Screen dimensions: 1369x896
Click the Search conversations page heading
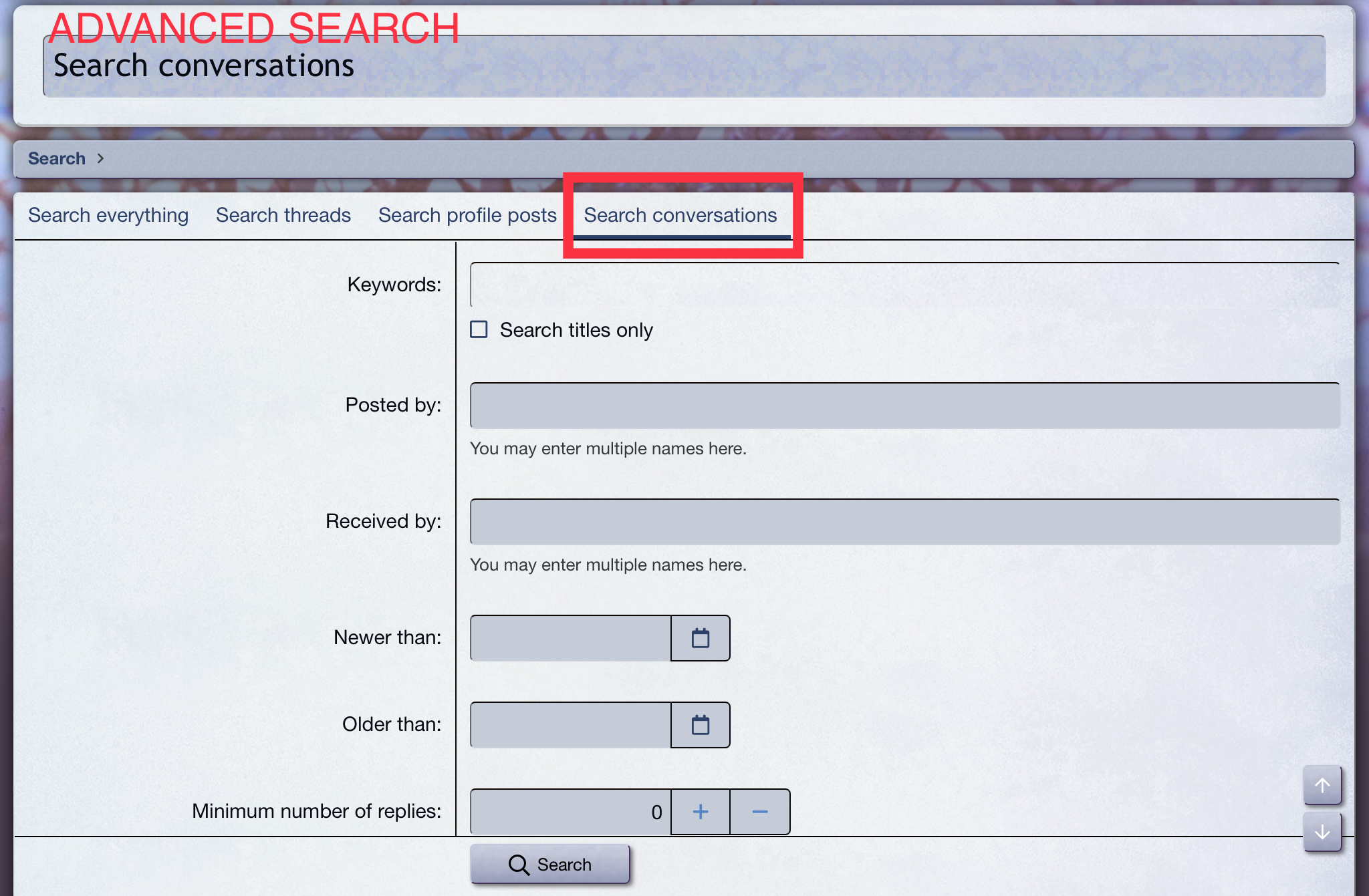click(204, 65)
